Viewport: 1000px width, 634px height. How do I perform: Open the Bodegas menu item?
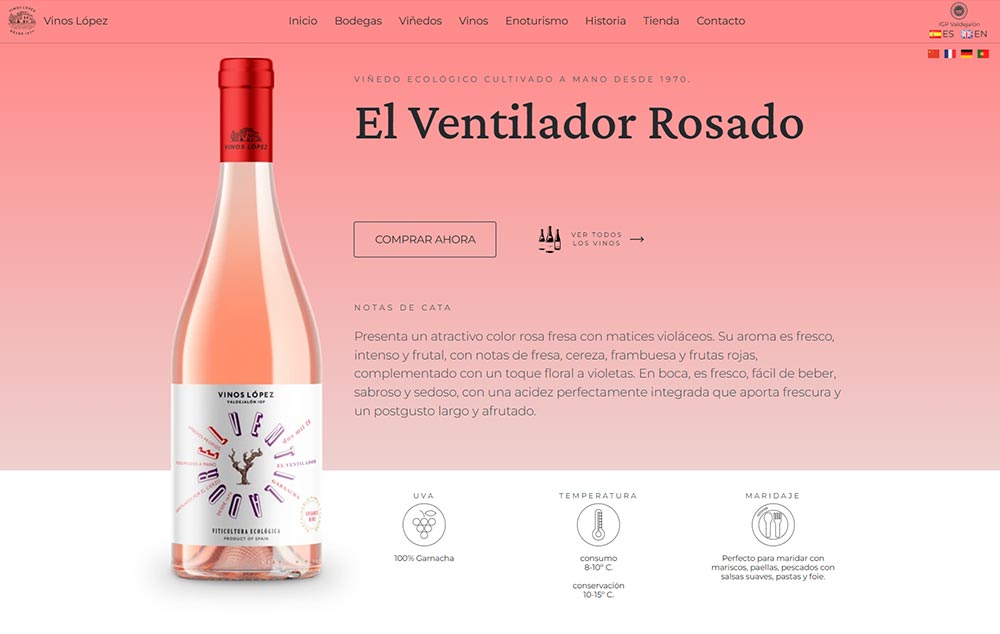tap(358, 20)
